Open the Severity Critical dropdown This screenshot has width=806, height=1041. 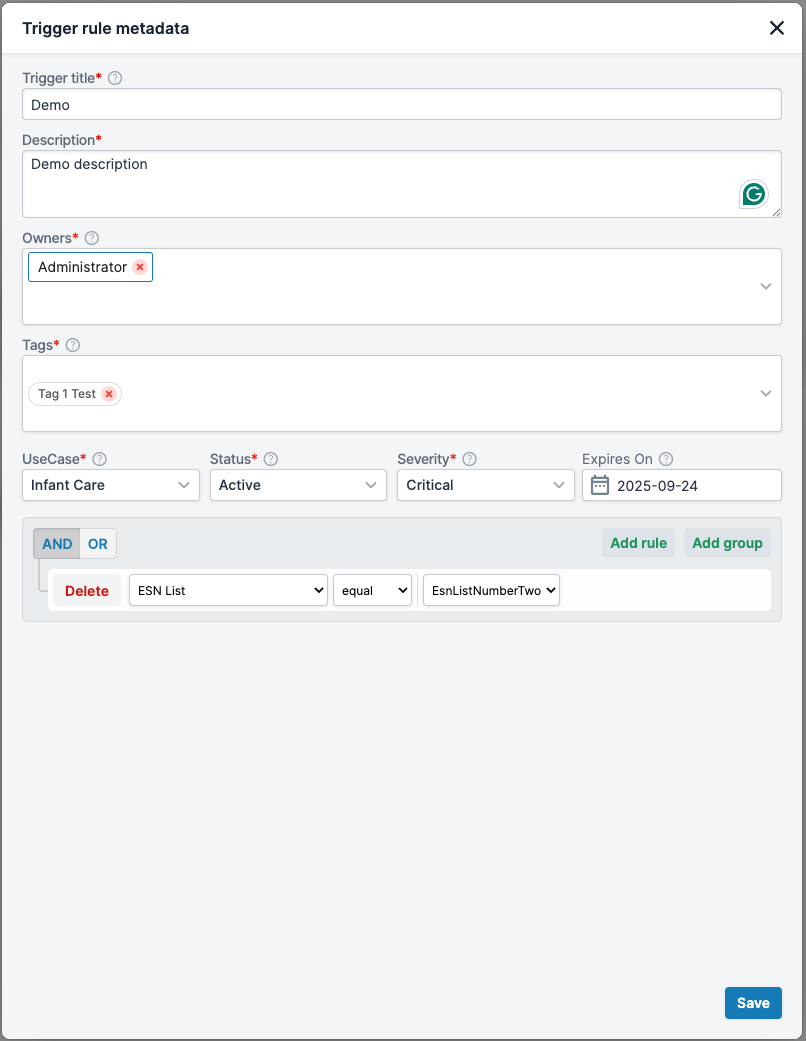[x=485, y=485]
